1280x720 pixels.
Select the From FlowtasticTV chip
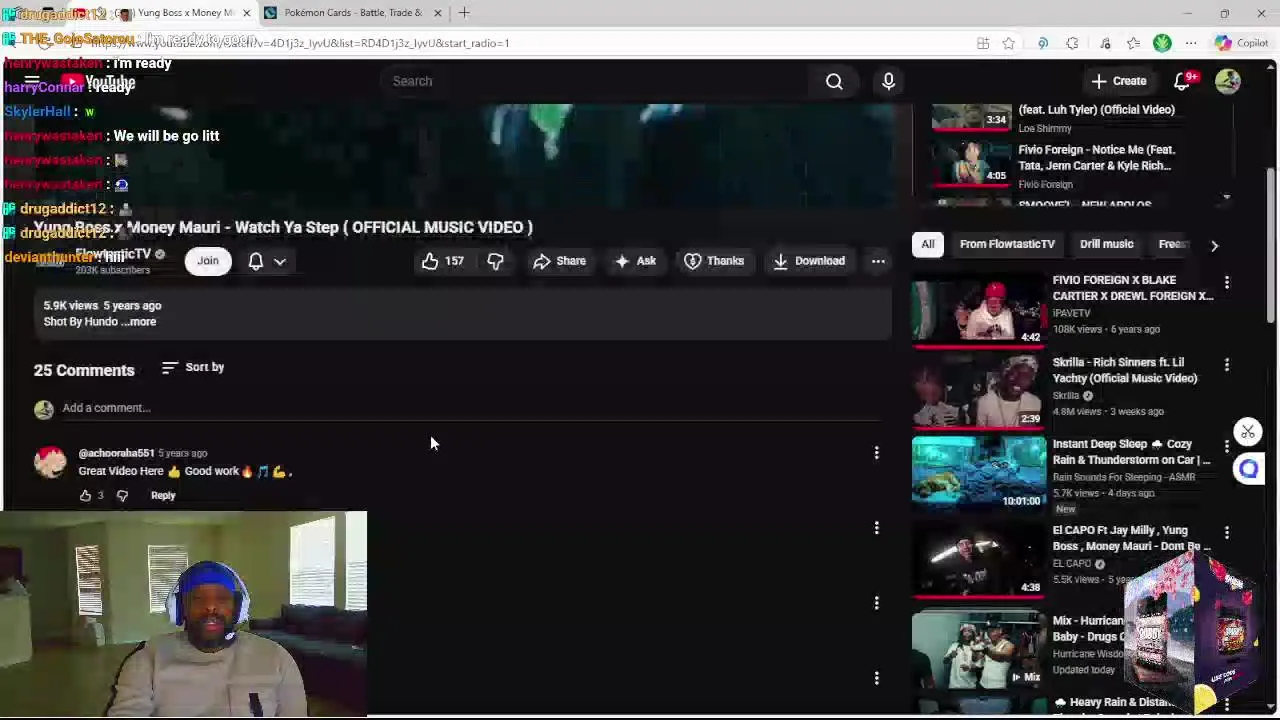point(1007,244)
